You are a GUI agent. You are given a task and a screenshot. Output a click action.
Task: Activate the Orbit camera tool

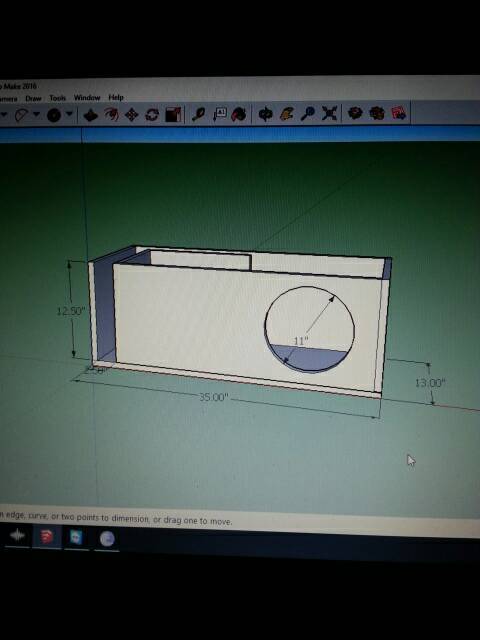pyautogui.click(x=265, y=114)
